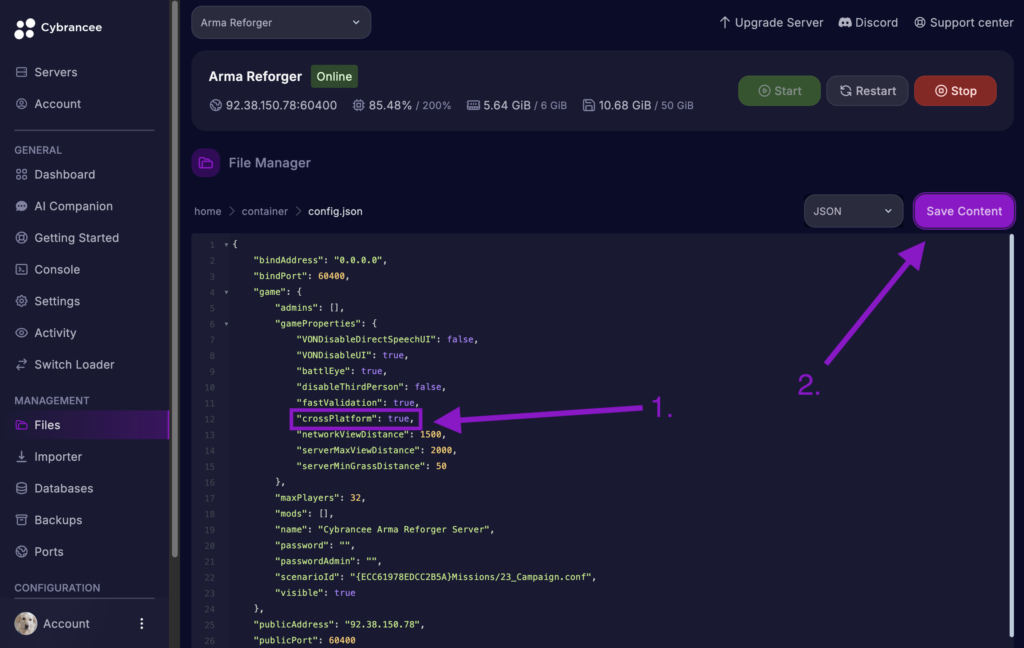1024x648 pixels.
Task: Click the Settings gear icon
Action: (x=22, y=301)
